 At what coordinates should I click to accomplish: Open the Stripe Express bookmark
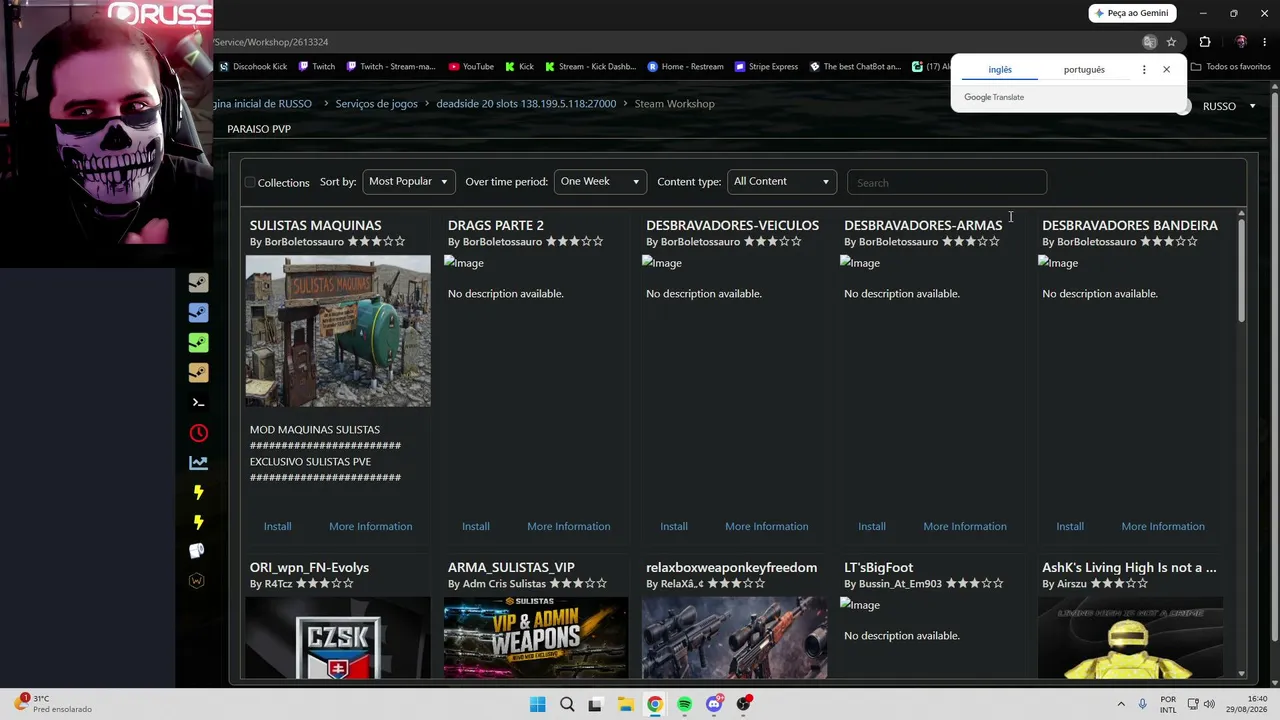point(766,67)
